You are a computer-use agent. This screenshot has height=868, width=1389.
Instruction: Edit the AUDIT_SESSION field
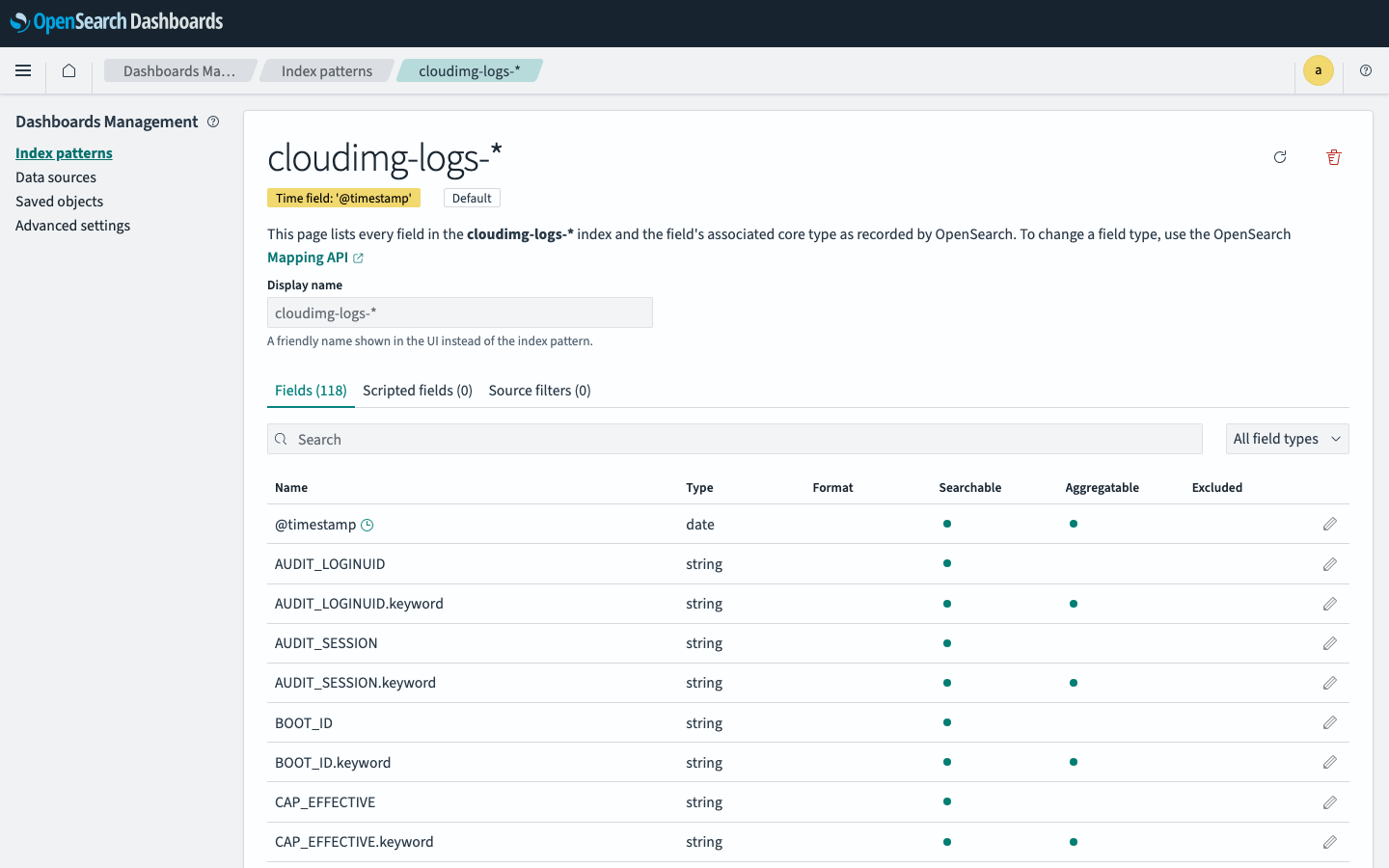pos(1330,643)
